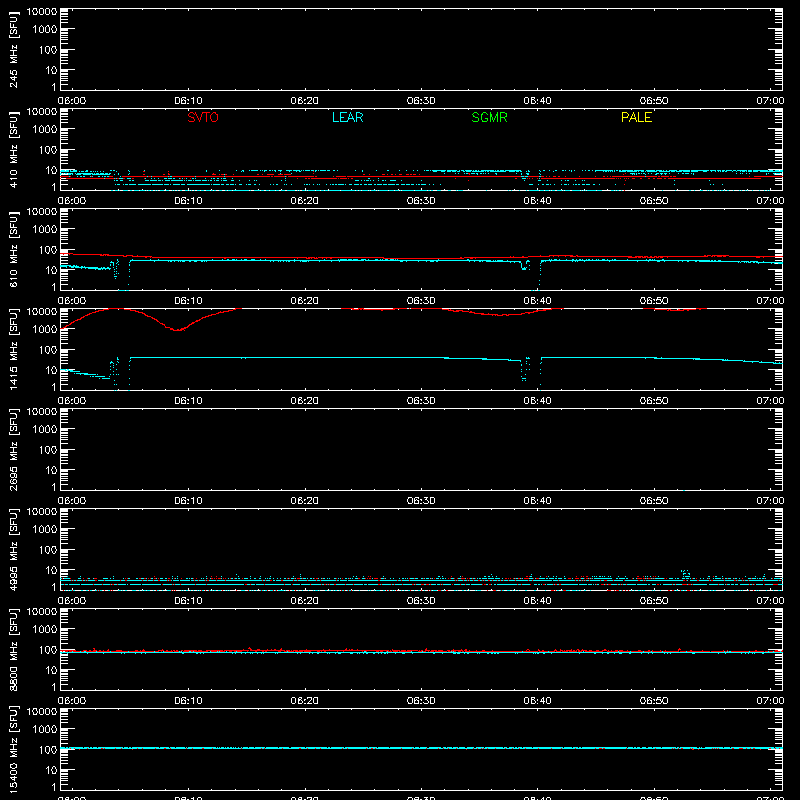The image size is (800, 800).
Task: Select the 4995 MHz [SFU] axis title
Action: click(13, 549)
